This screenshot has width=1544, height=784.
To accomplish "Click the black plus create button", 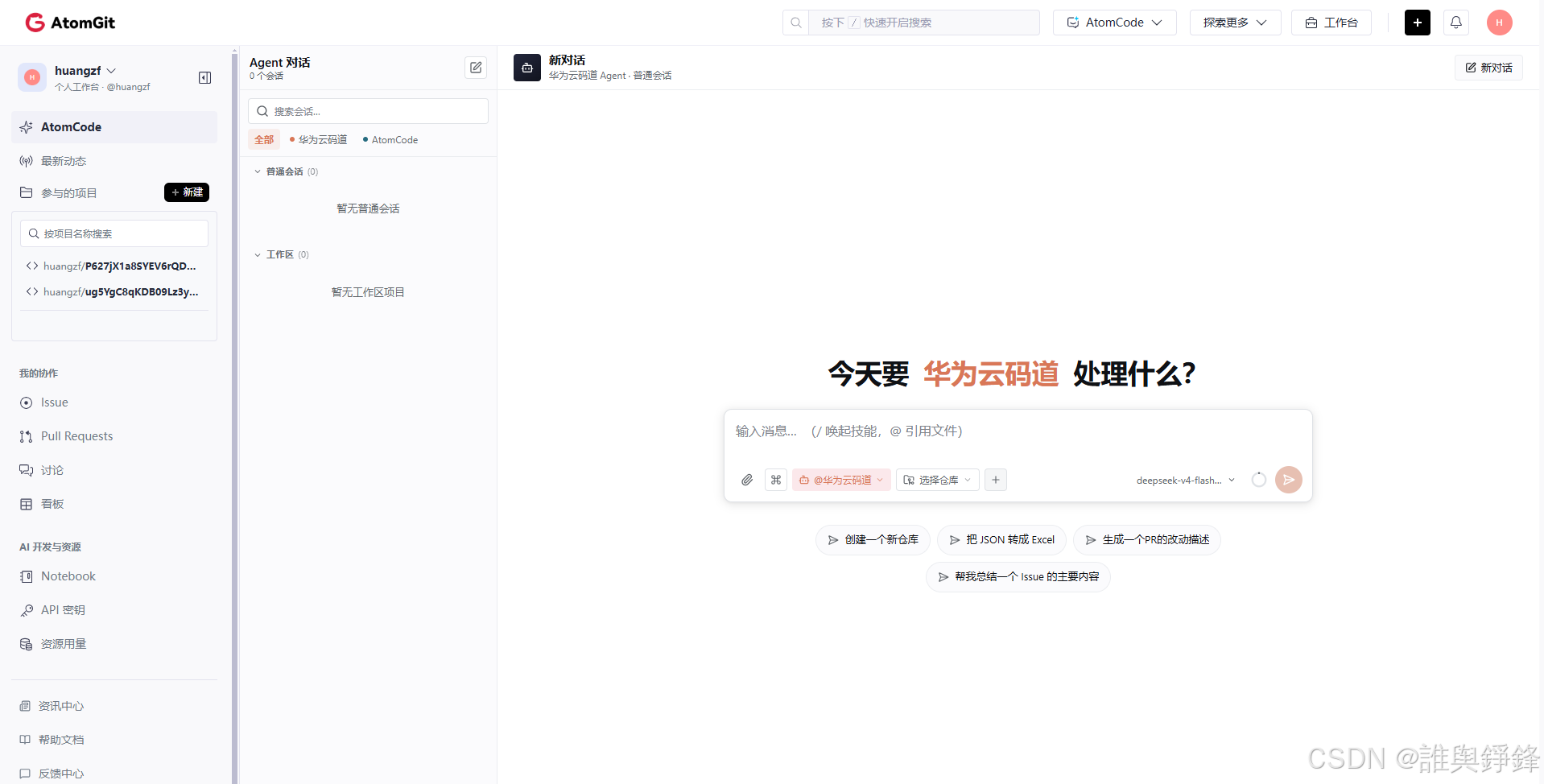I will (x=1418, y=23).
